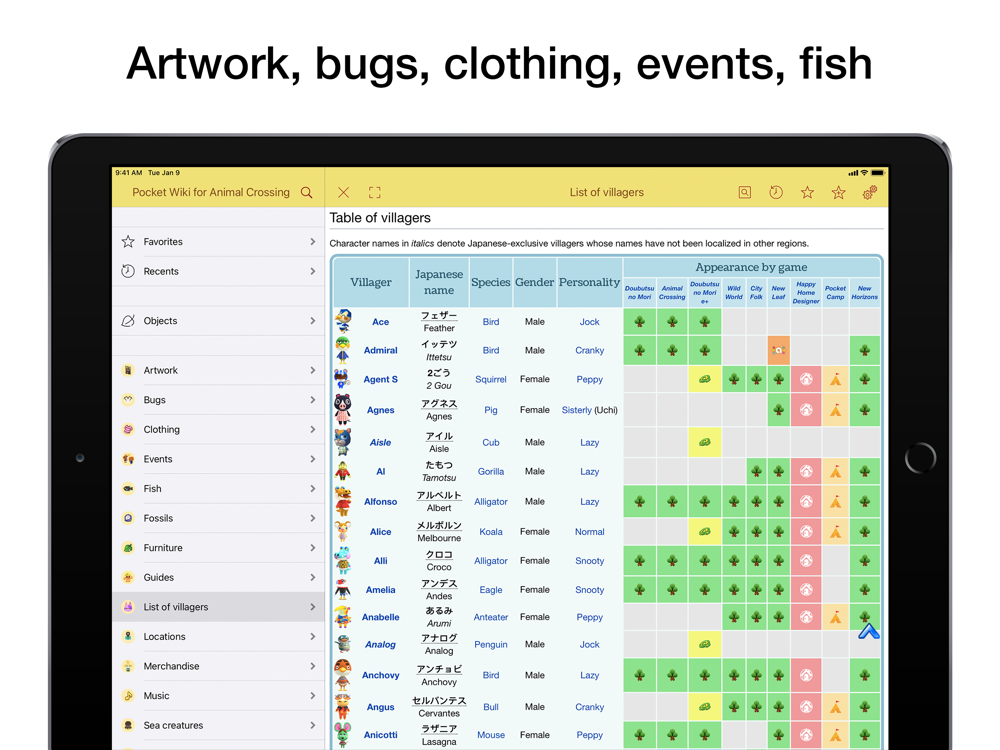This screenshot has width=1000, height=750.
Task: Toggle fullscreen view of the article
Action: [375, 193]
